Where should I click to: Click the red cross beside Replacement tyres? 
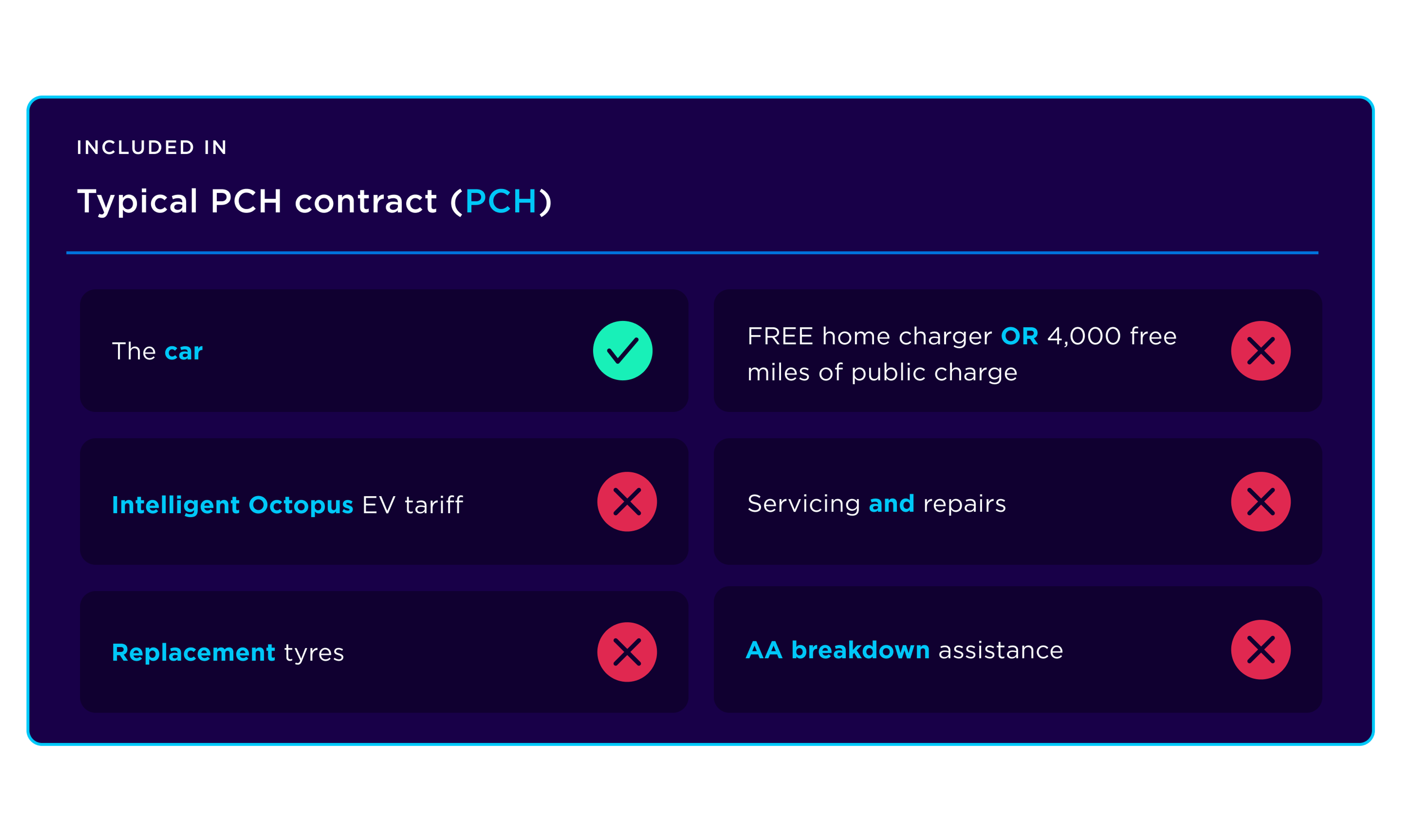[627, 652]
